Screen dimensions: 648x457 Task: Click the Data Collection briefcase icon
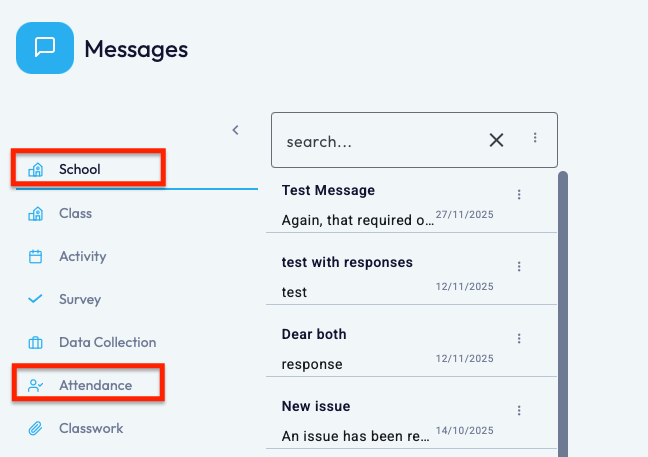36,343
